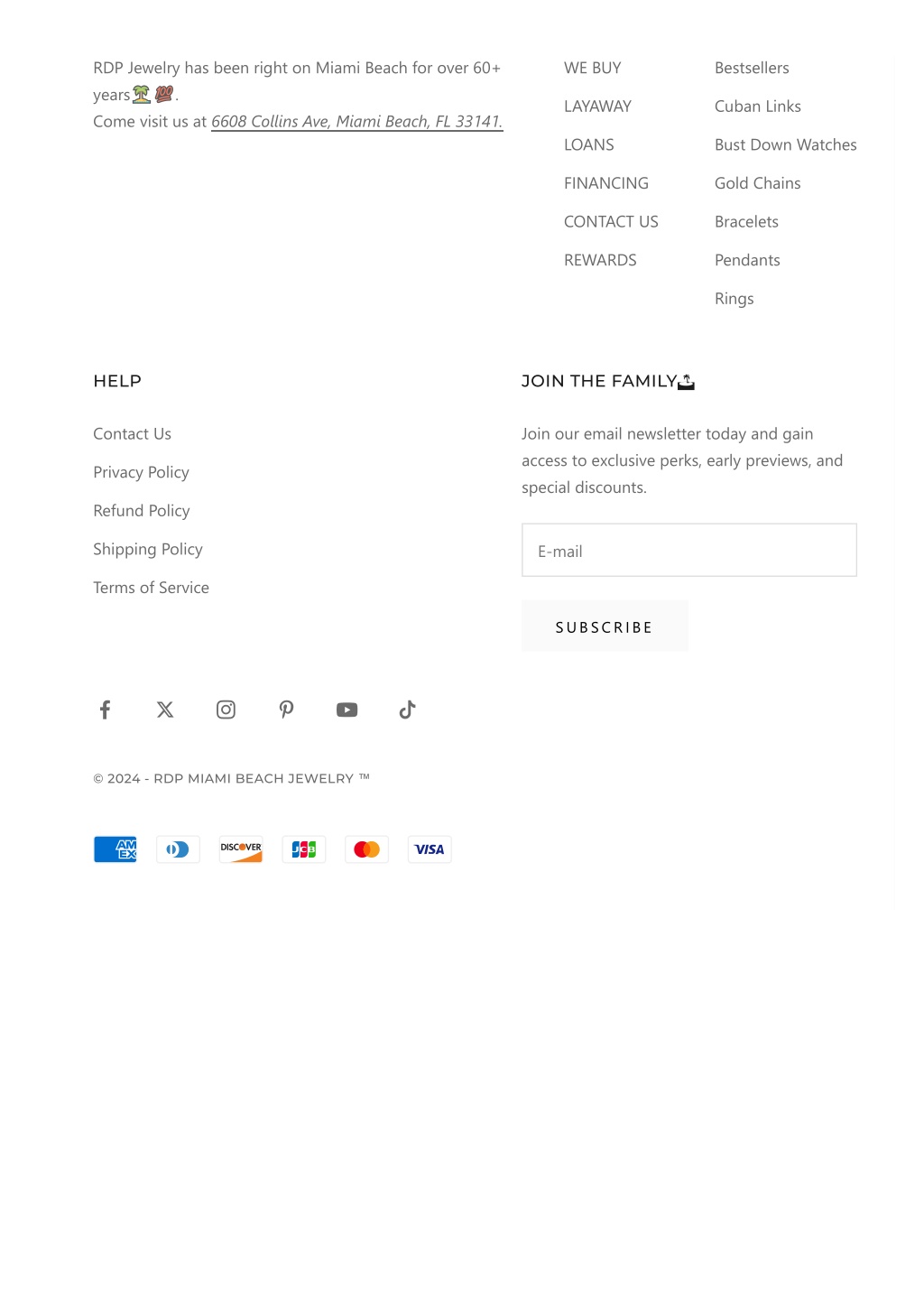The image size is (924, 1308).
Task: Click the American Express payment icon
Action: point(115,849)
